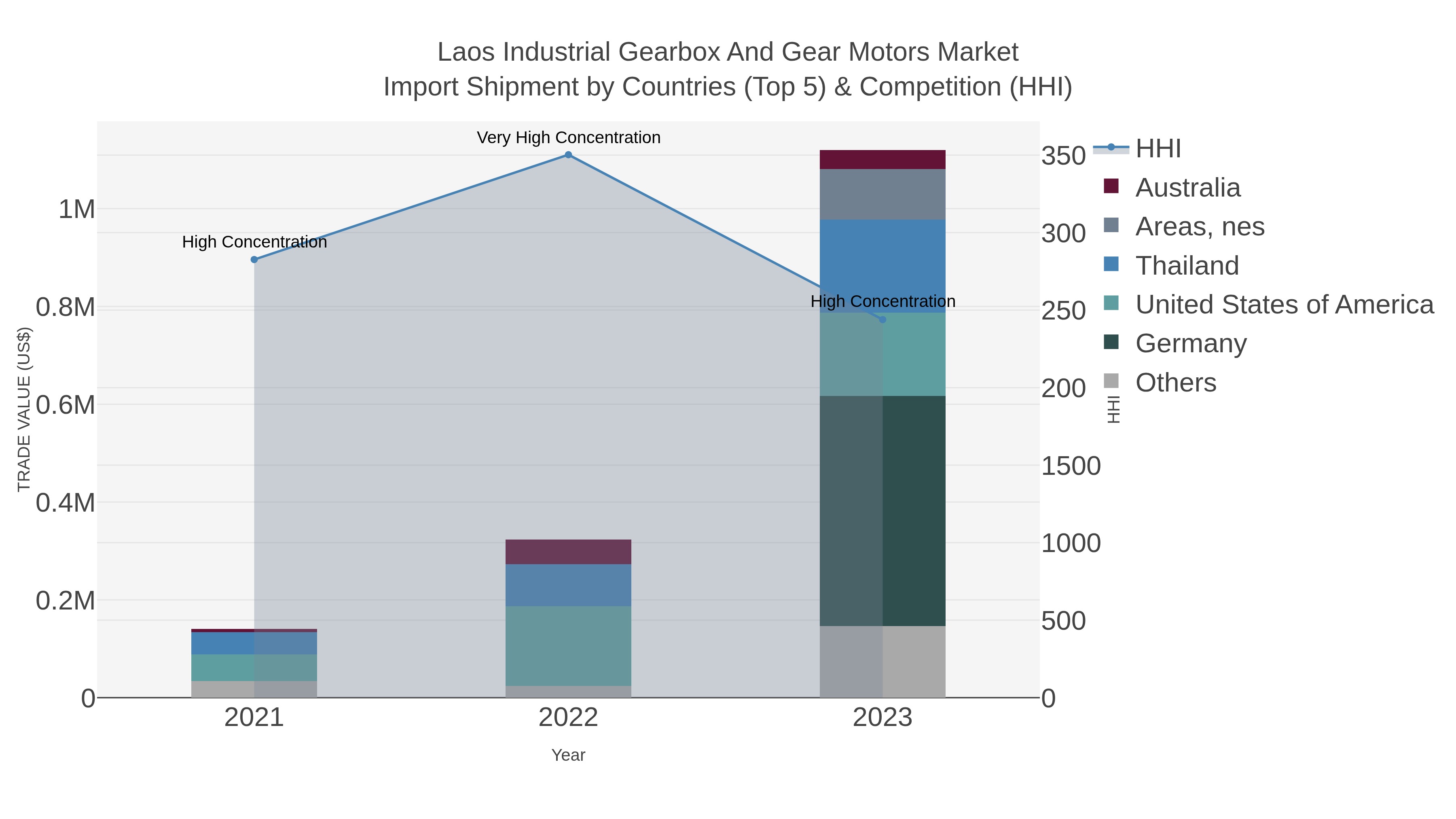Click the chart title 'Laos Industrial Gearbox And Gear Motors Market'
Viewport: 1456px width, 819px height.
[x=728, y=52]
